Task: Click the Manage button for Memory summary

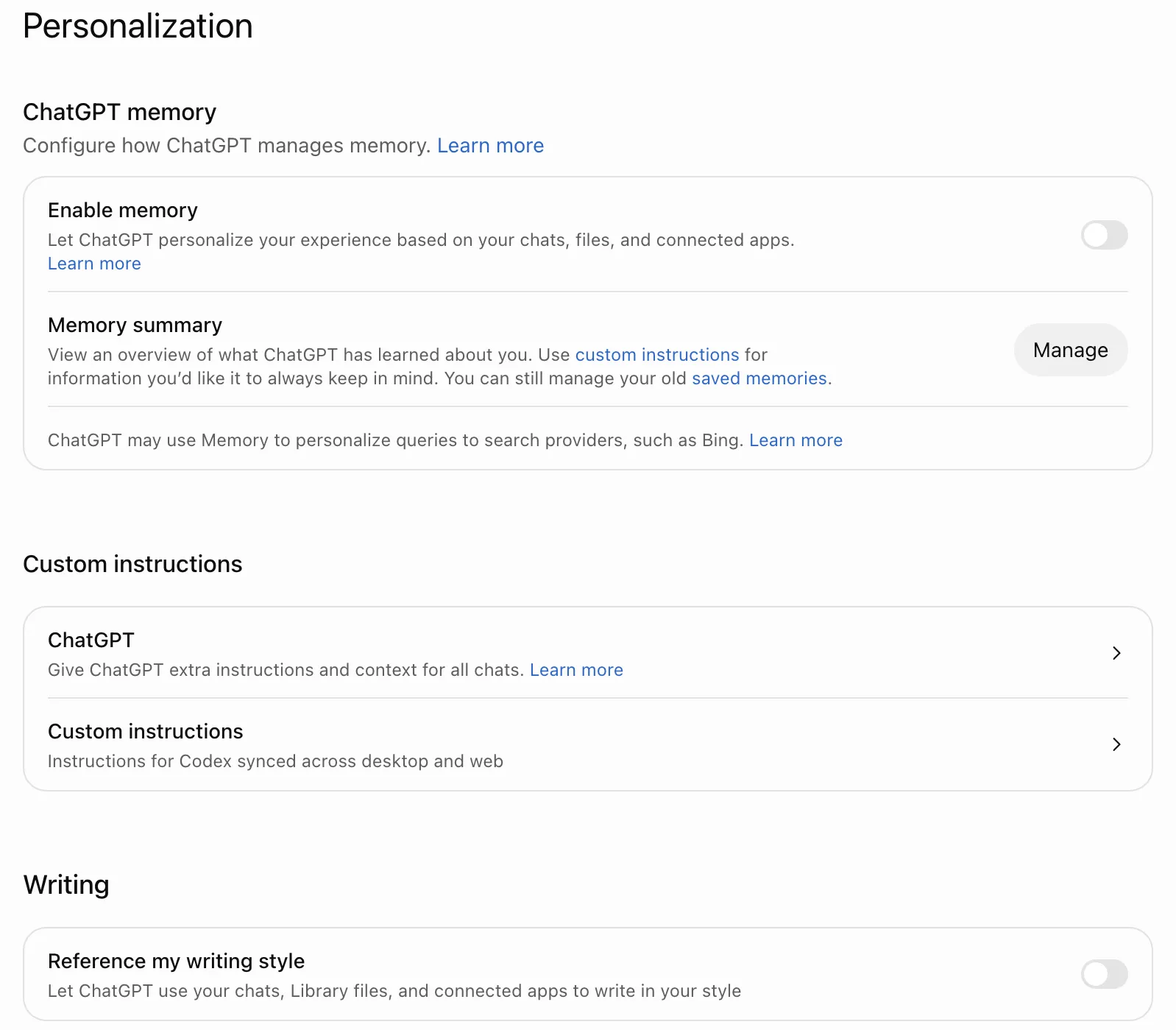Action: (x=1071, y=350)
